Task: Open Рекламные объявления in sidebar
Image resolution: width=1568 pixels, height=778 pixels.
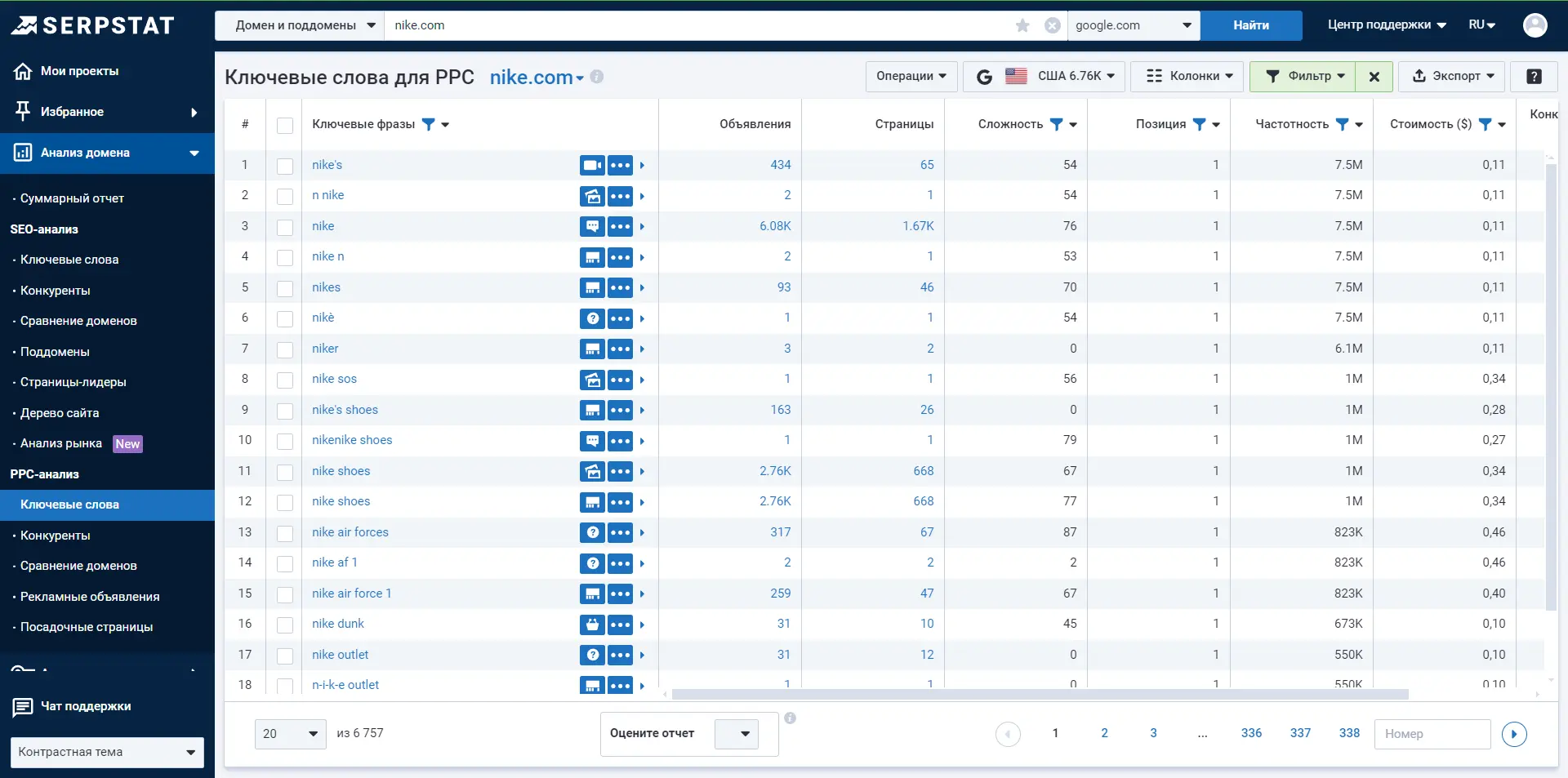Action: tap(90, 597)
